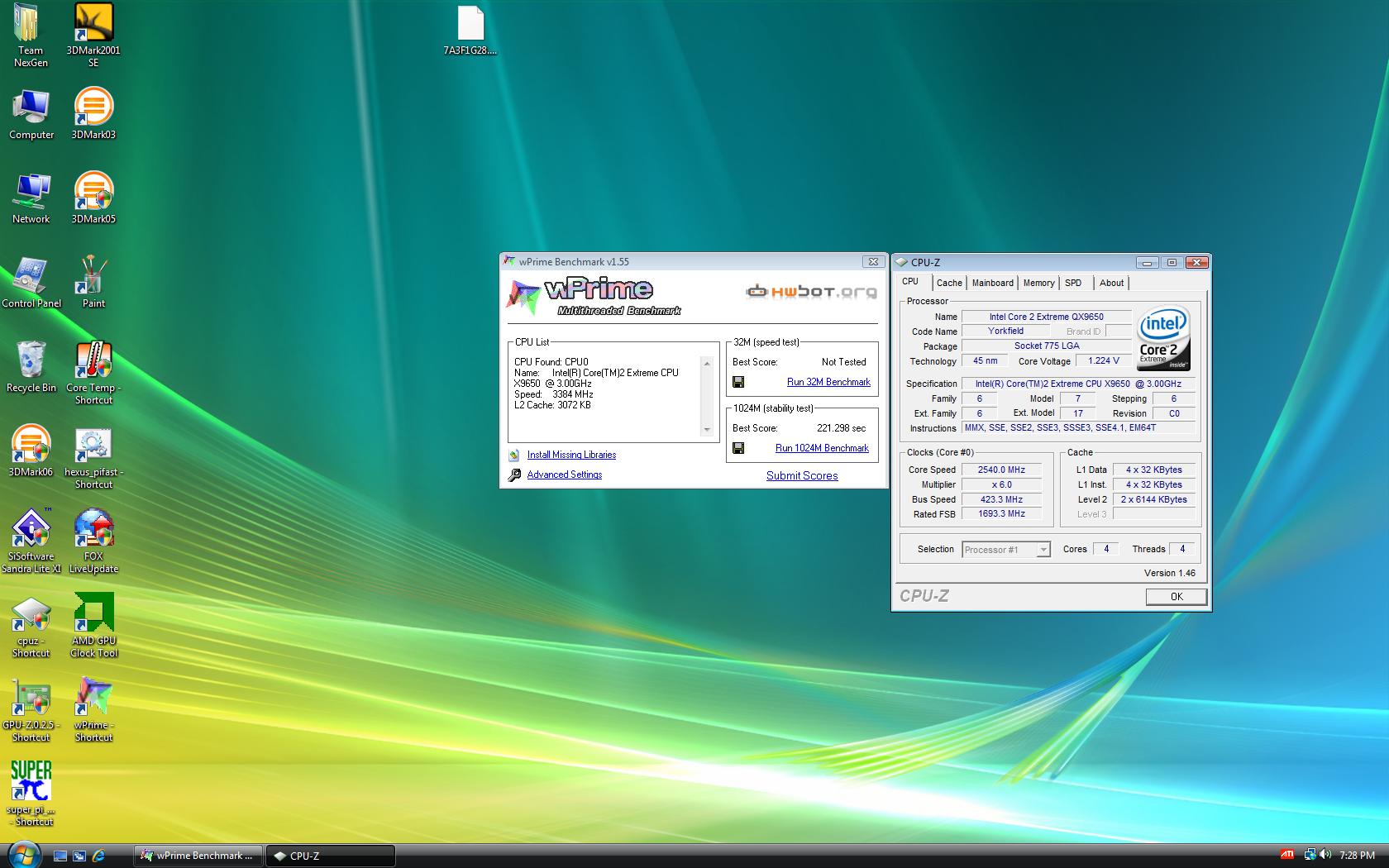1389x868 pixels.
Task: Click Run 32M Benchmark link
Action: 828,382
